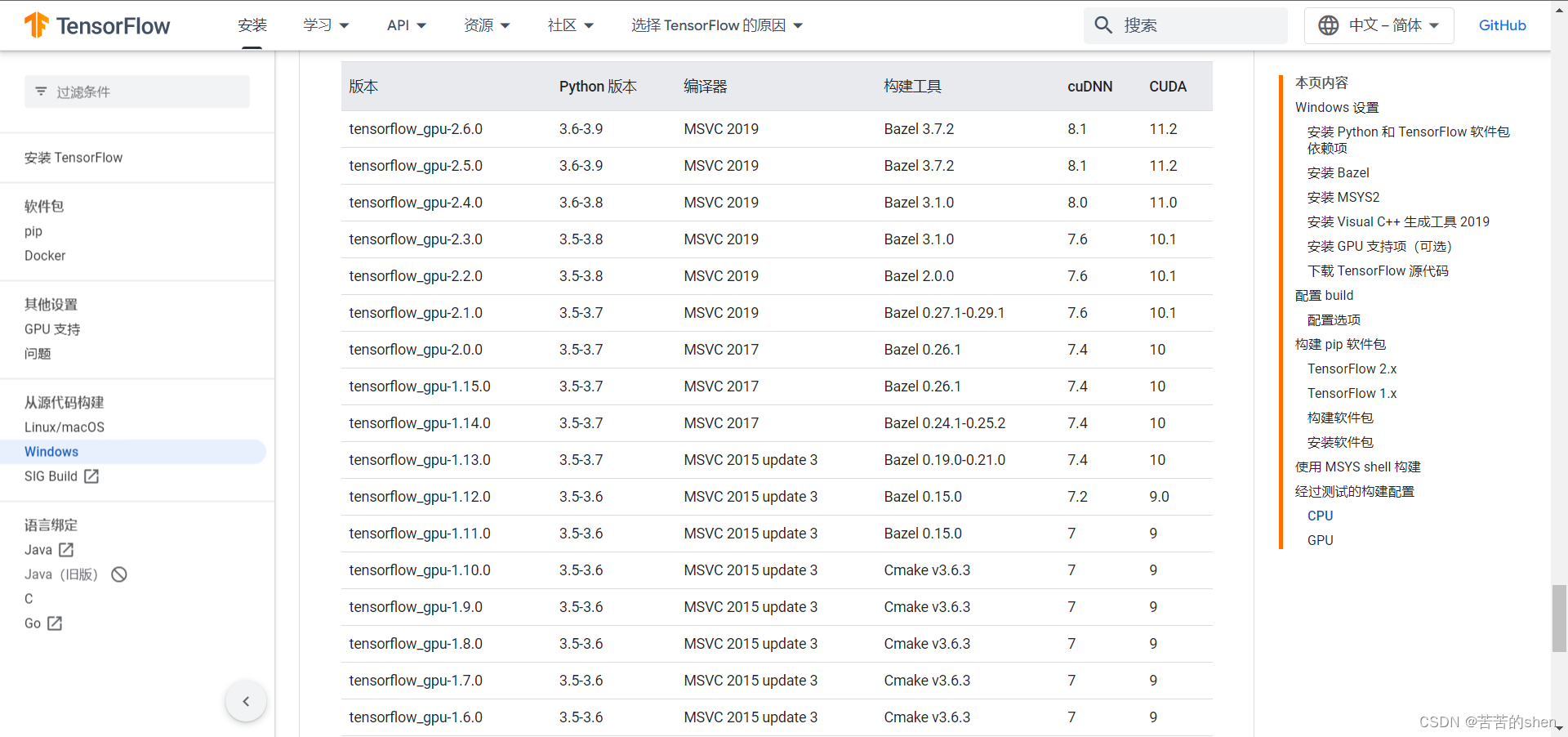The image size is (1568, 737).
Task: Click Bazel 0.27.1-0.29.1 cell
Action: click(x=944, y=313)
